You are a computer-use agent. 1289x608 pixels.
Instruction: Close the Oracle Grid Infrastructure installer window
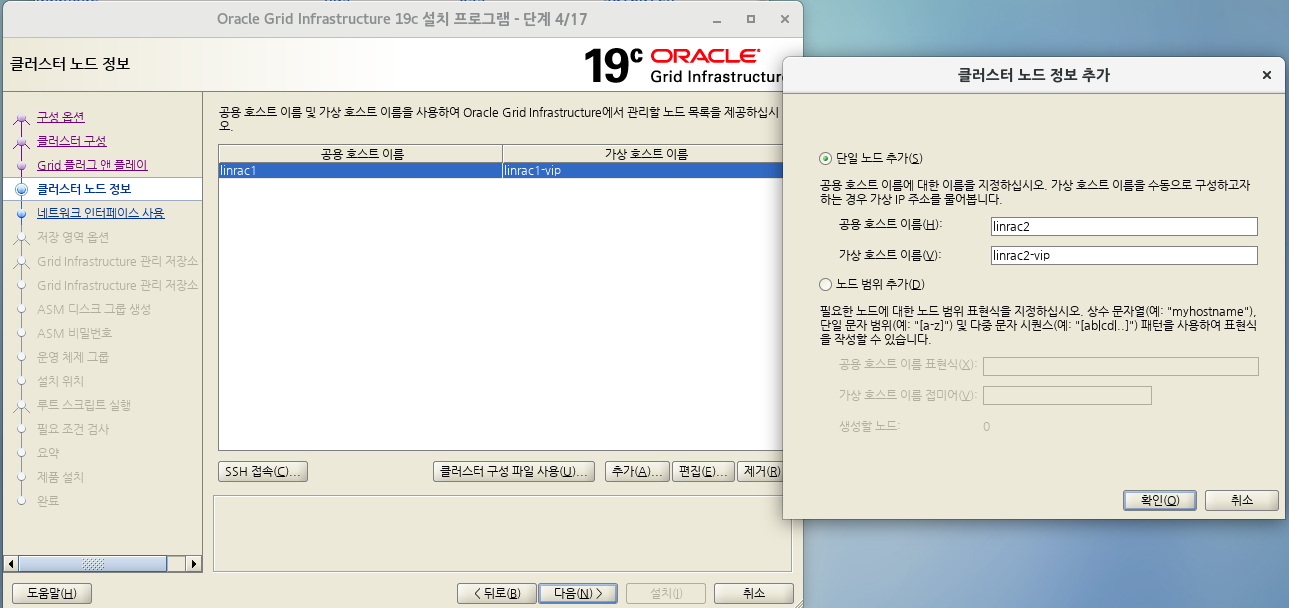click(x=783, y=20)
